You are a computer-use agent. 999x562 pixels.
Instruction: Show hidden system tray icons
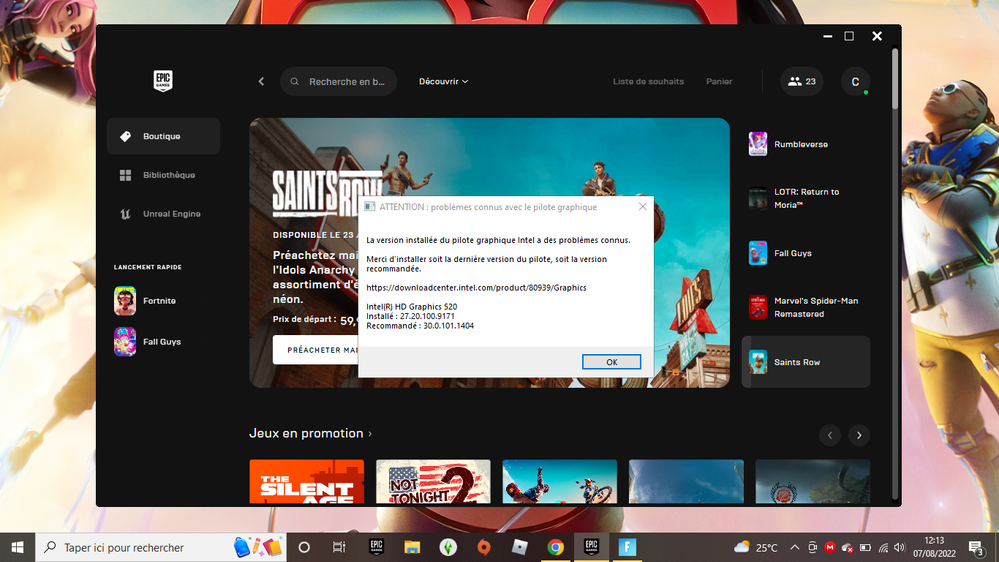[x=794, y=547]
